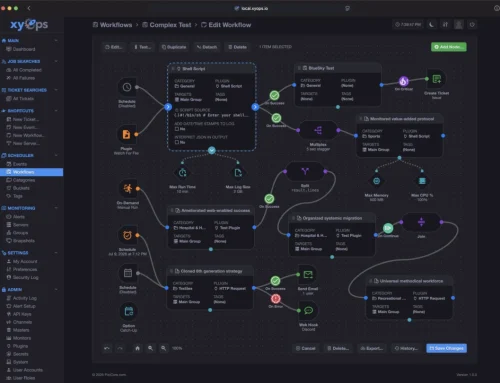Toggle Add Date/Time Stamps To Log checkbox

click(177, 129)
